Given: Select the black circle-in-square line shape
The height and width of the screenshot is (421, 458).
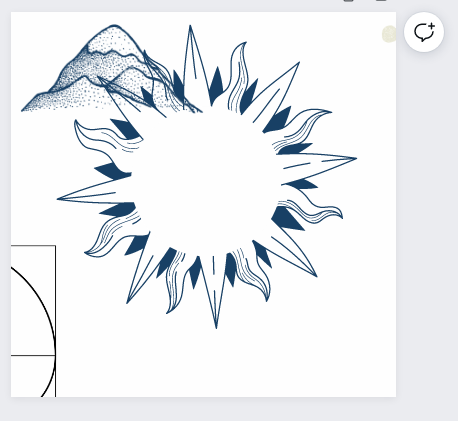Looking at the screenshot, I should pyautogui.click(x=33, y=321).
